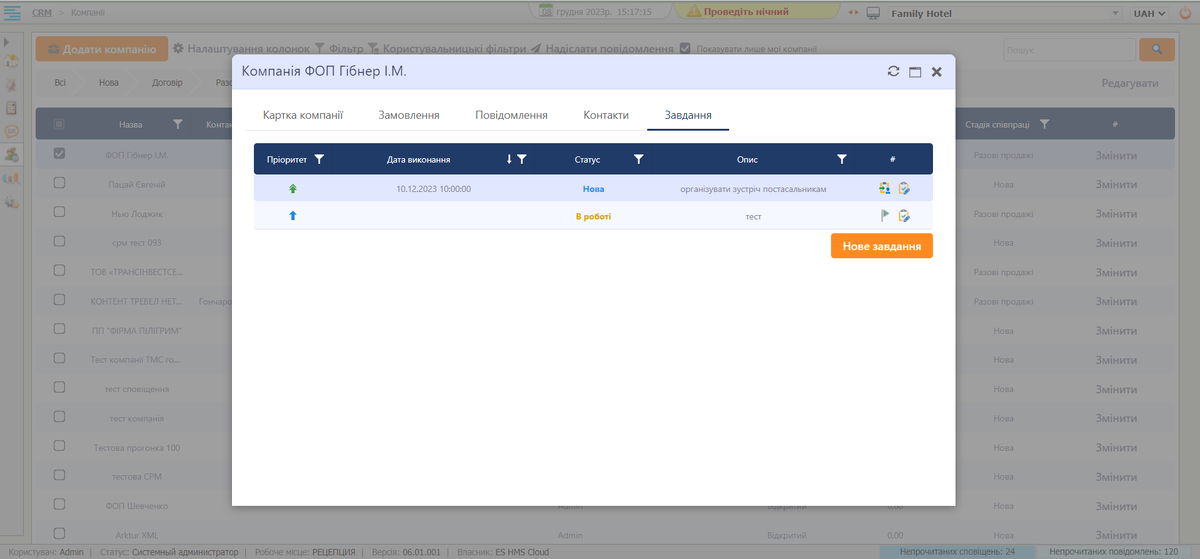Click the Нове завдання button
The image size is (1200, 559).
[x=881, y=246]
